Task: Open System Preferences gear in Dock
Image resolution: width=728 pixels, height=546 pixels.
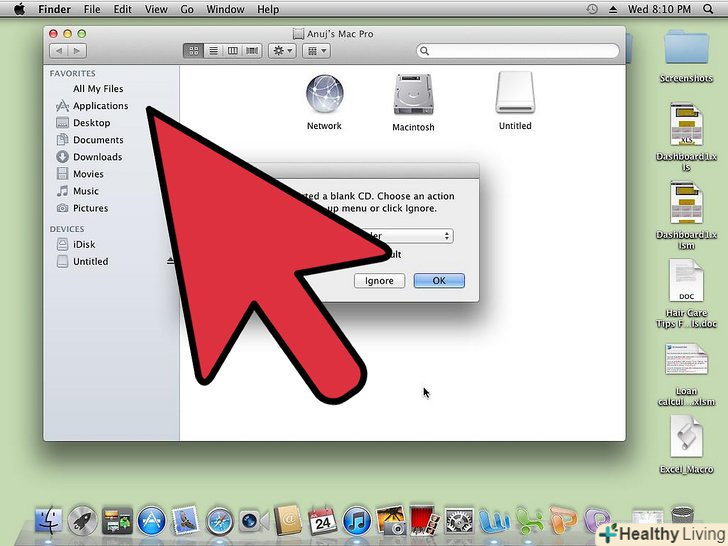Action: click(459, 520)
